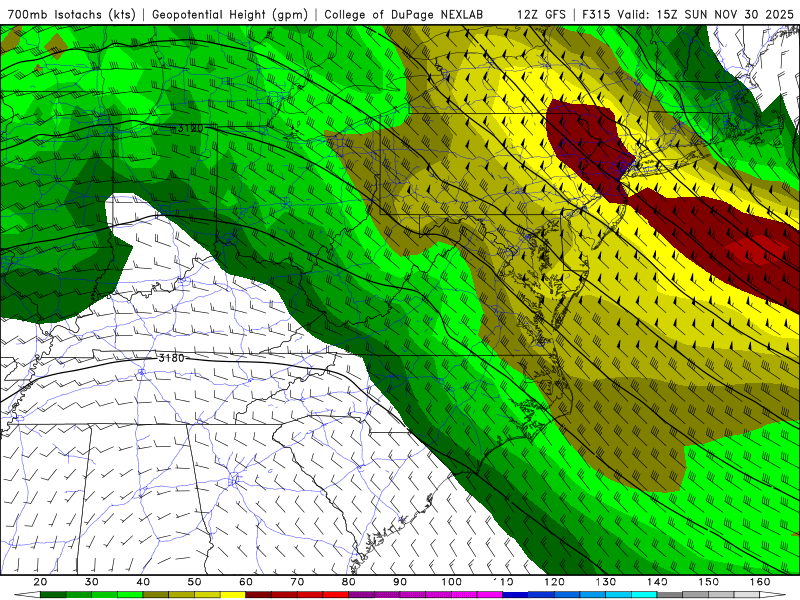Select the dark maroon legend swatch at 60
This screenshot has width=800, height=600.
[259, 595]
